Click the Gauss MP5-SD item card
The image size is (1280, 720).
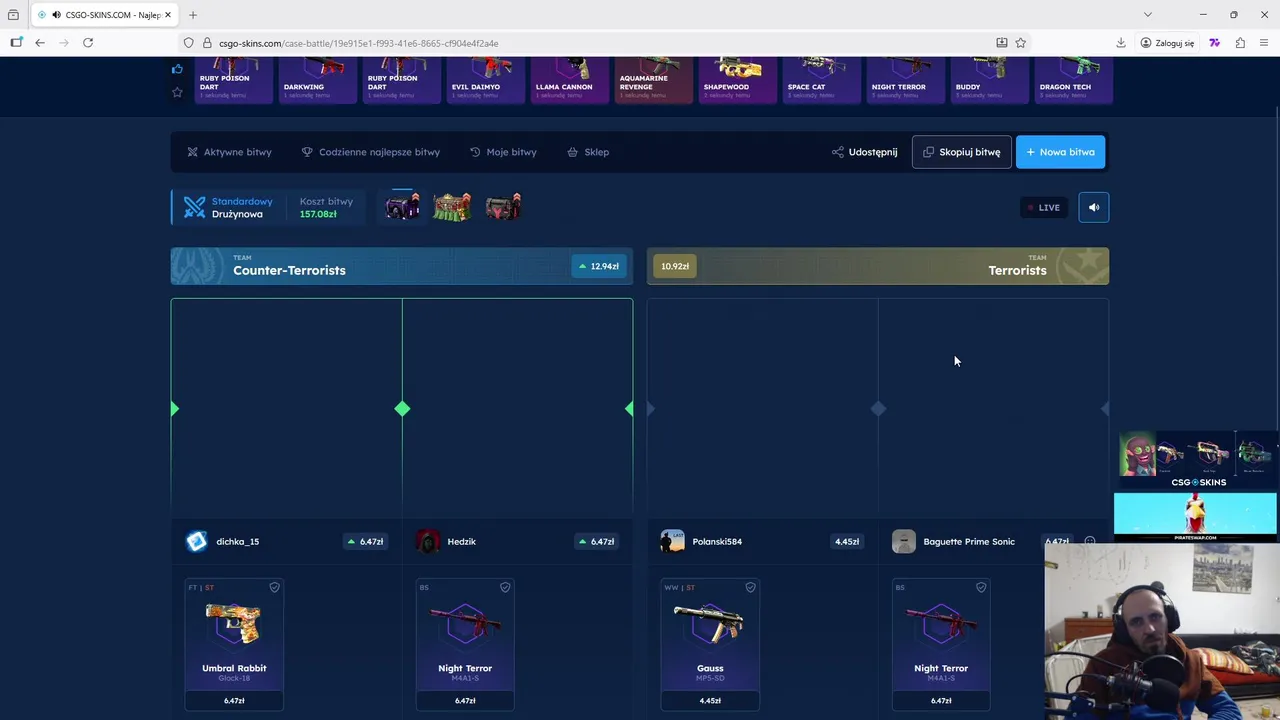pyautogui.click(x=710, y=645)
